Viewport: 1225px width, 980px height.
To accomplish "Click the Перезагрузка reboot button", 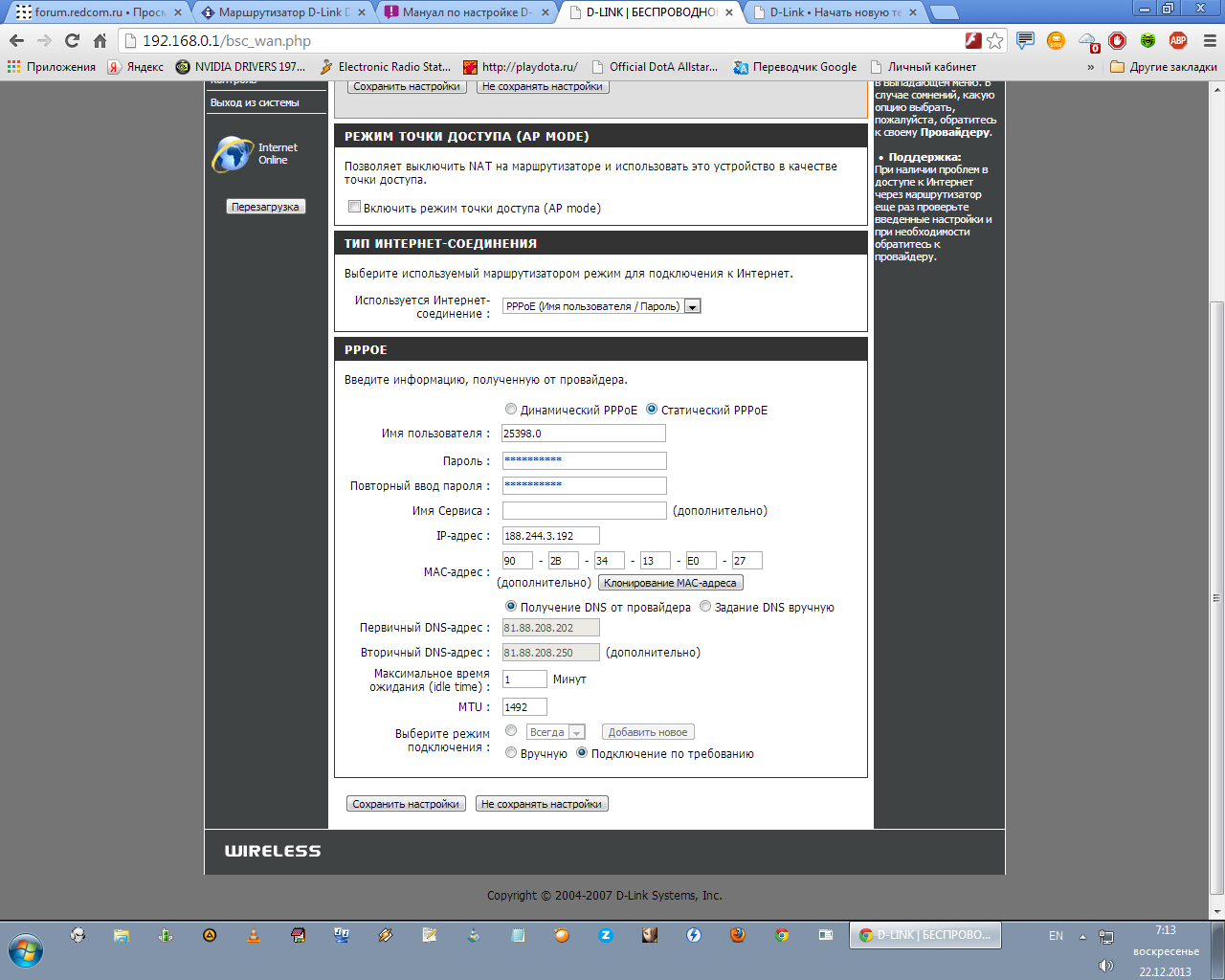I will click(x=265, y=207).
